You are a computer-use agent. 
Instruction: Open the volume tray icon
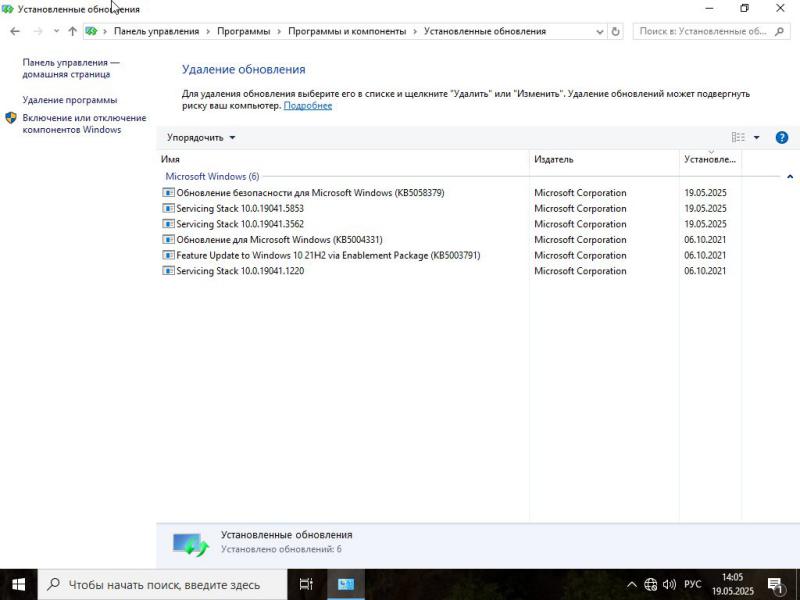669,585
